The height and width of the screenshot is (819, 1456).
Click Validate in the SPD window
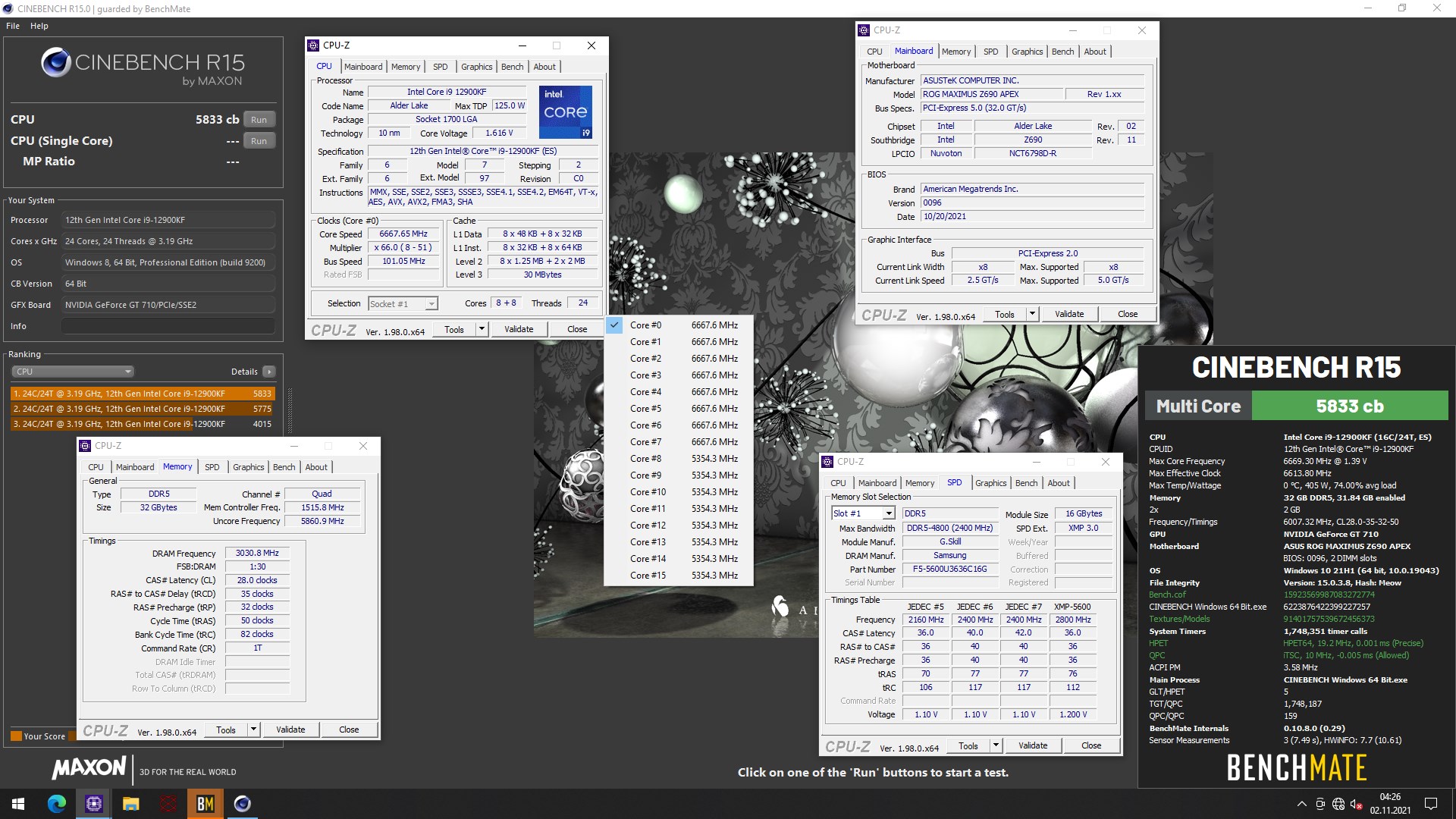pyautogui.click(x=1032, y=745)
